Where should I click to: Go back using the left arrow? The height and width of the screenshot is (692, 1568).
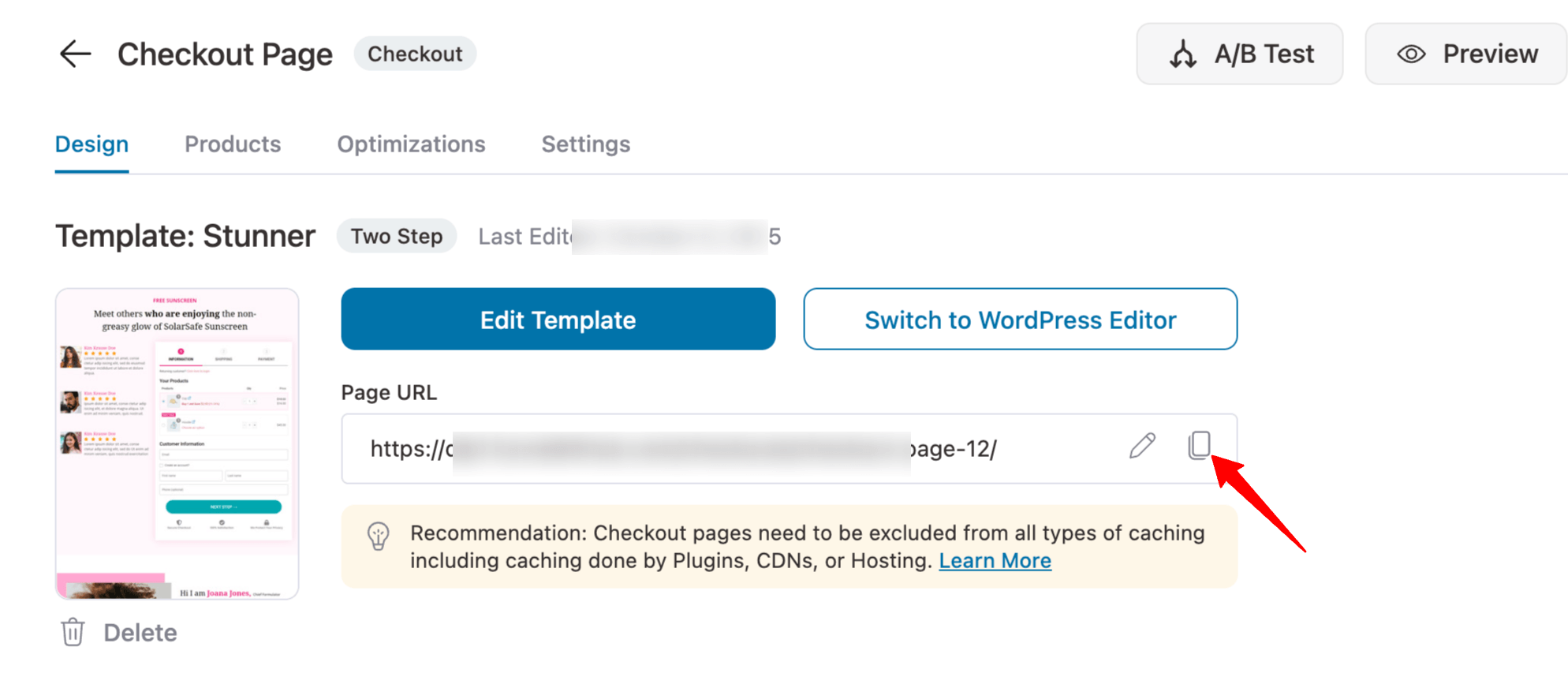click(75, 54)
